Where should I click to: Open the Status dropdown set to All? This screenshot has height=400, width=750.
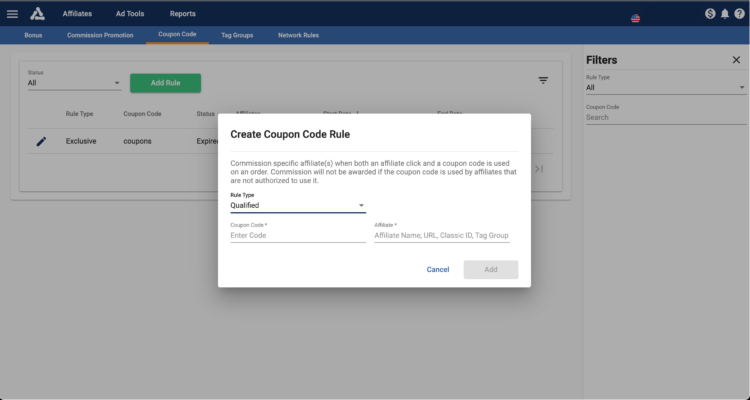click(x=74, y=83)
